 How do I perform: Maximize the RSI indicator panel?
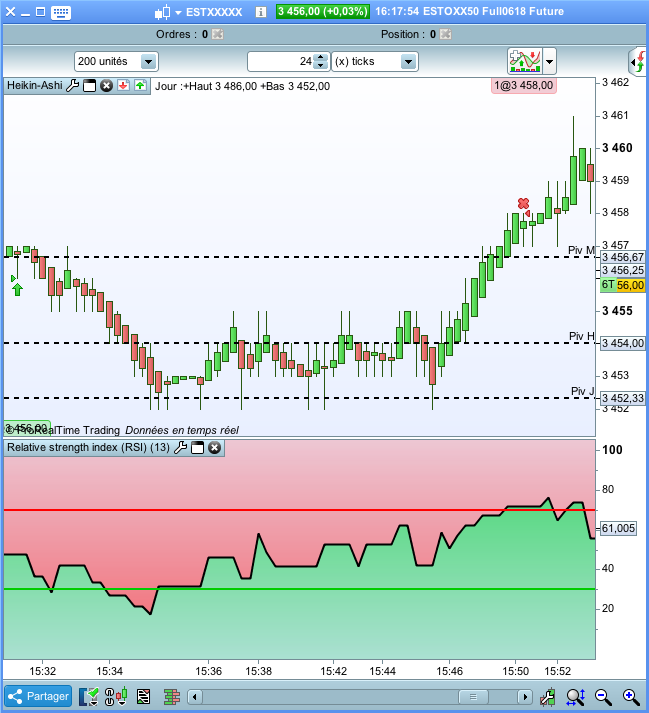(197, 448)
